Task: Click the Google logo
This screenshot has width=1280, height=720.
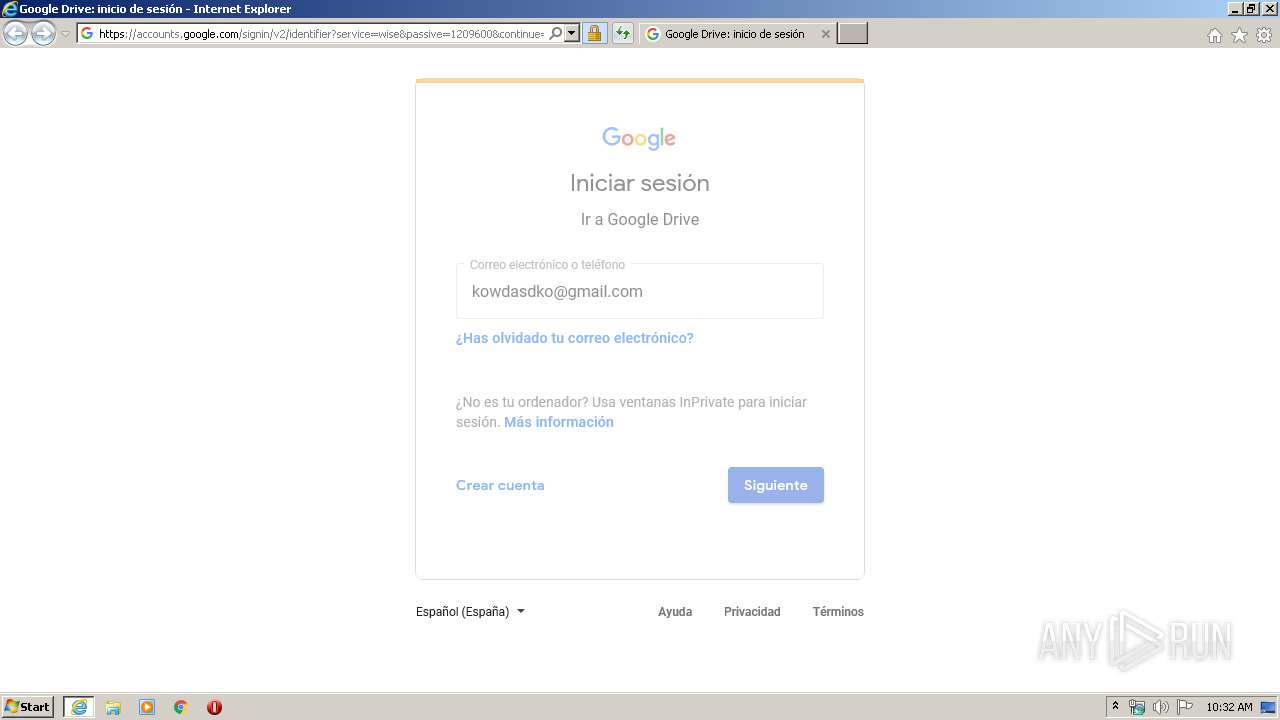Action: pyautogui.click(x=639, y=138)
